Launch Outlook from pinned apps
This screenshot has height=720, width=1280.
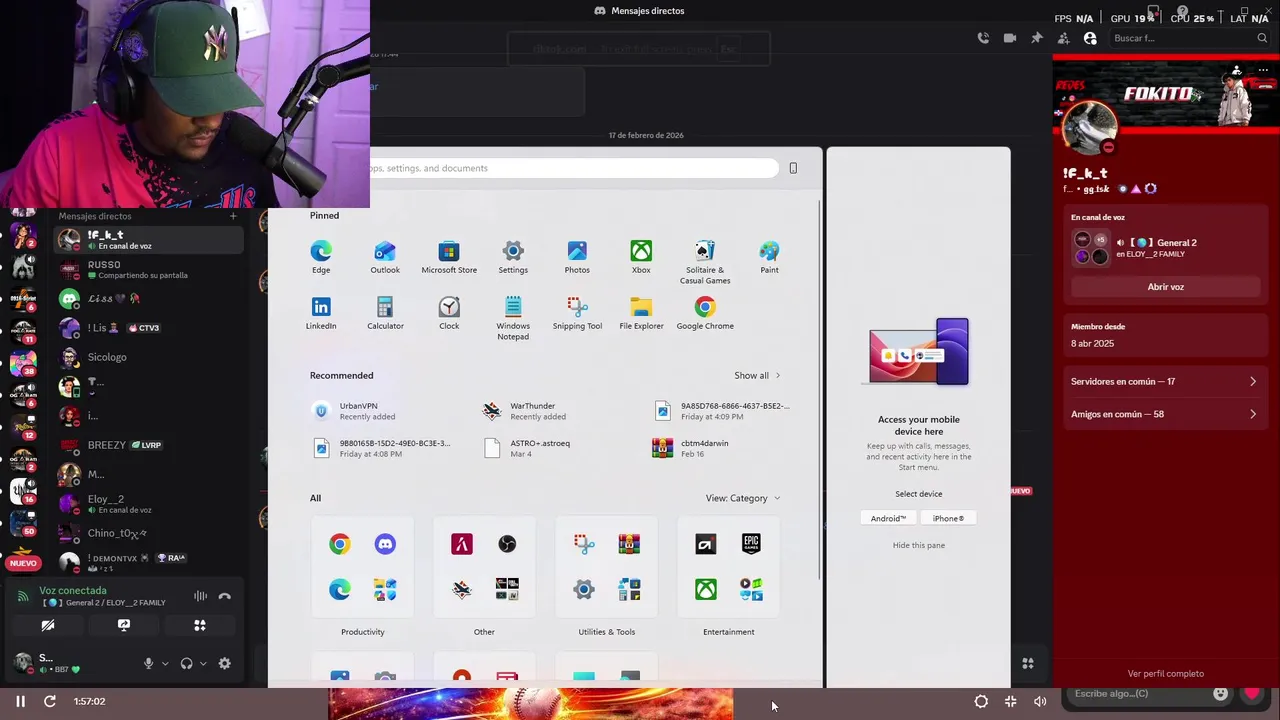(x=385, y=256)
